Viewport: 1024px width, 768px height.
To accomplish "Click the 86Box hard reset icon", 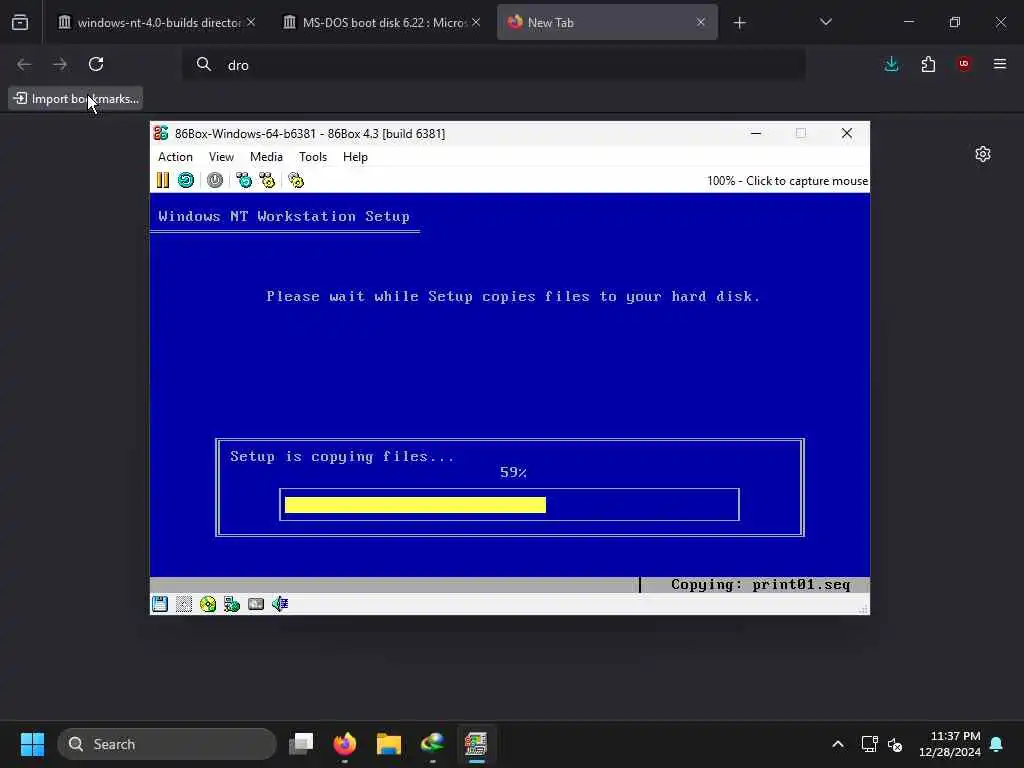I will tap(186, 180).
